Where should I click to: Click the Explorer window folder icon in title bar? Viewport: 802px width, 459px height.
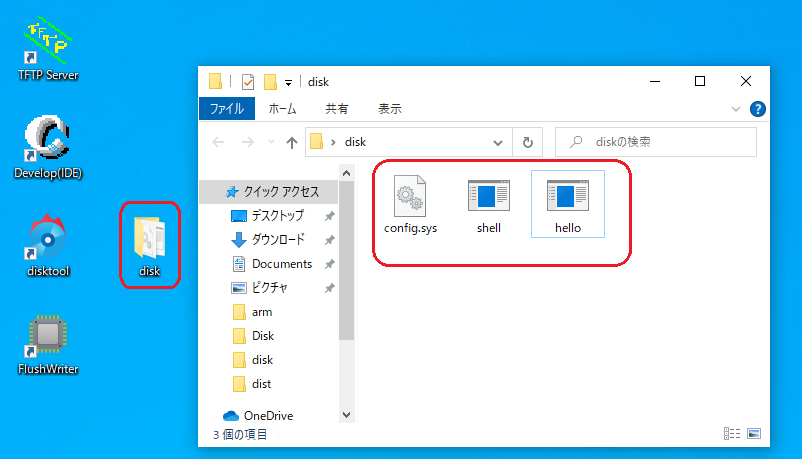point(215,81)
